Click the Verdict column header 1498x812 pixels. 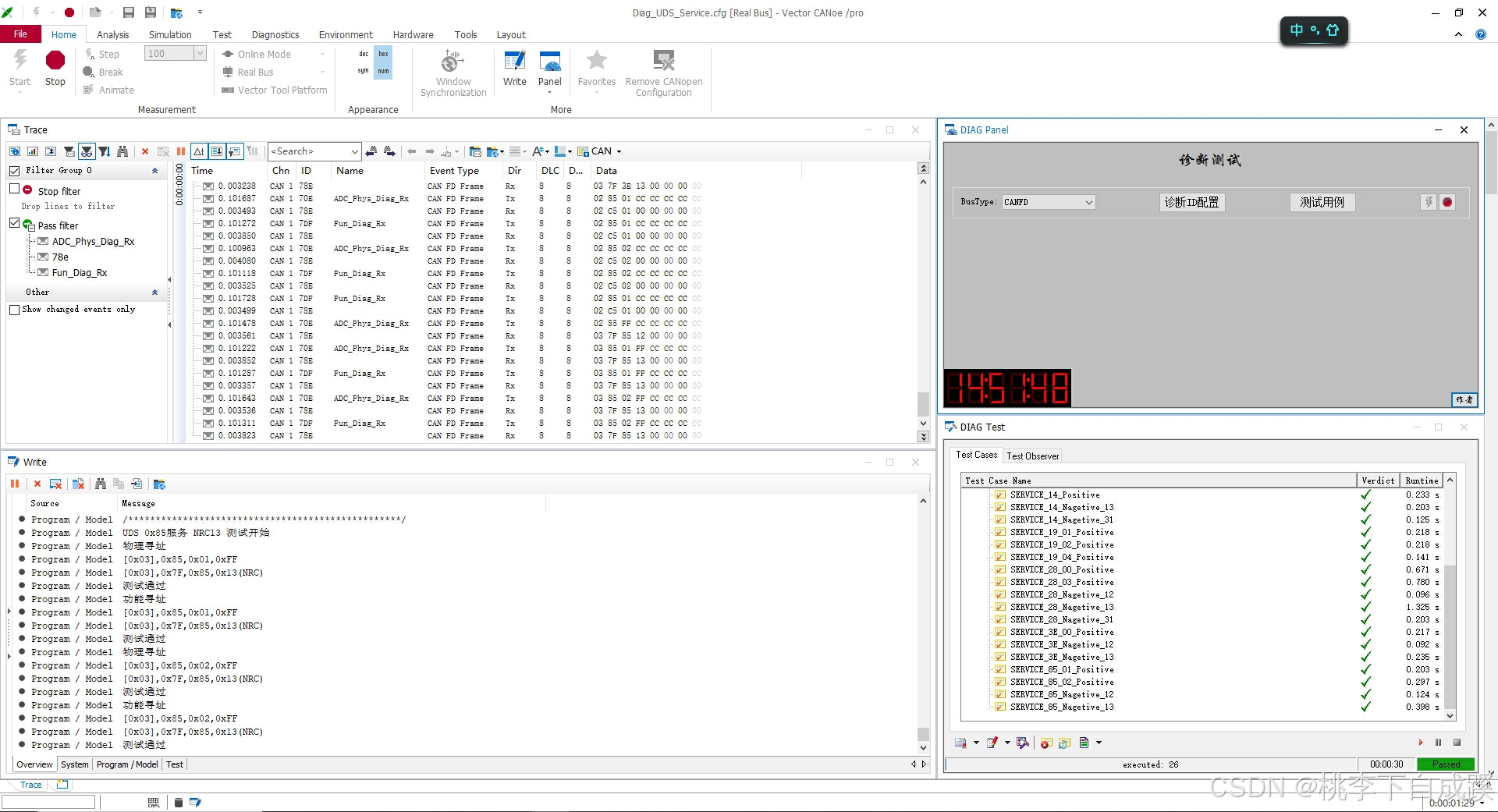click(x=1378, y=480)
